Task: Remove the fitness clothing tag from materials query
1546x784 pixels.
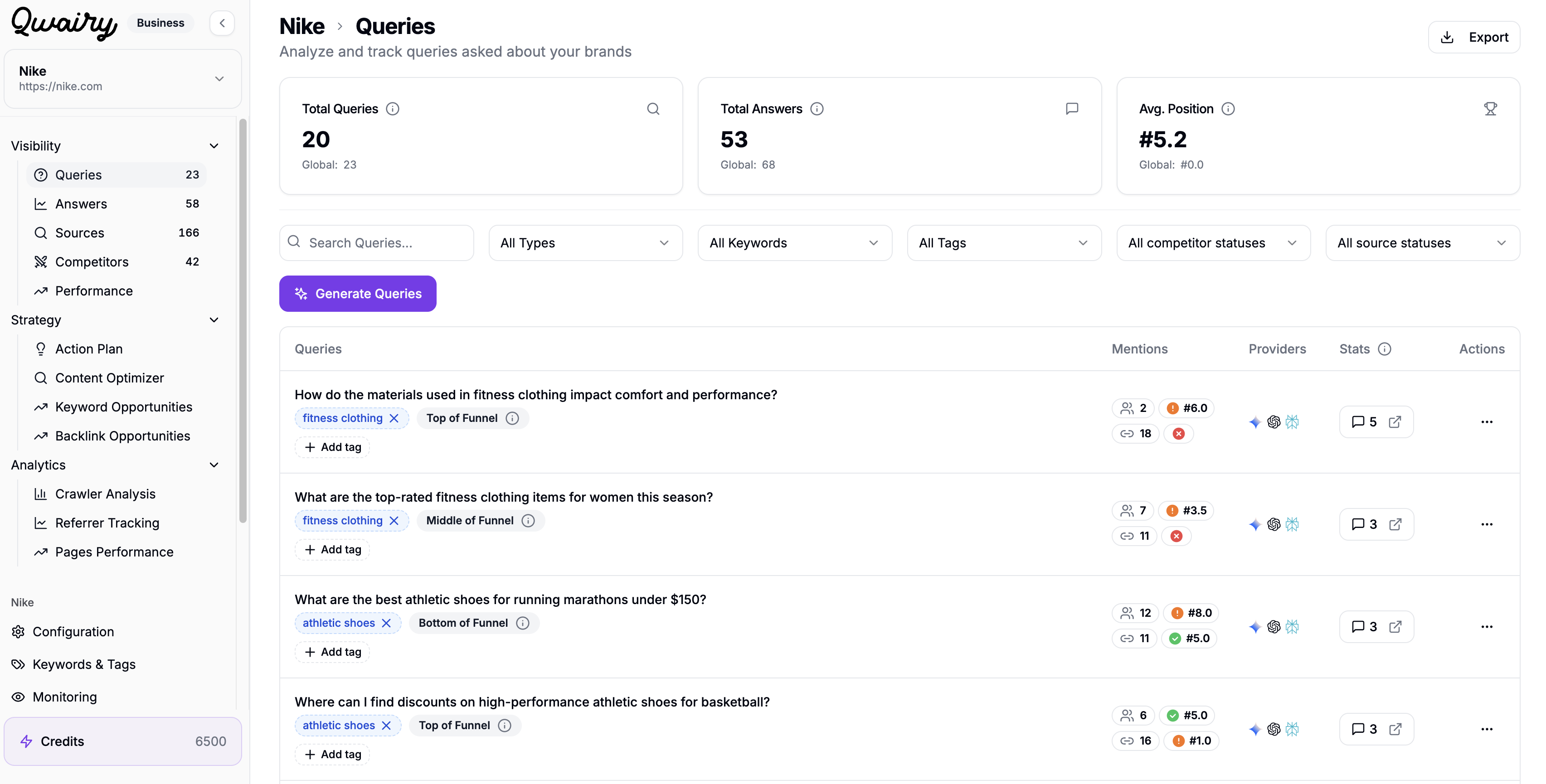Action: pyautogui.click(x=394, y=418)
